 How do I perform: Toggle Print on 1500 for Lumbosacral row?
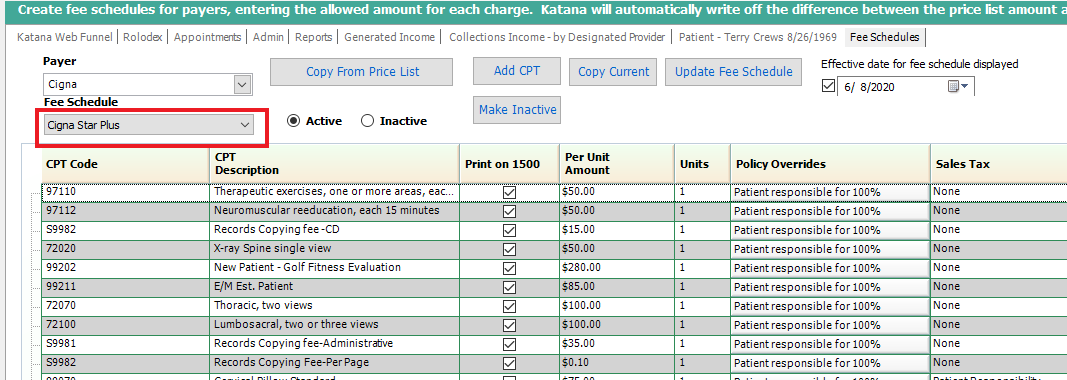[x=509, y=326]
